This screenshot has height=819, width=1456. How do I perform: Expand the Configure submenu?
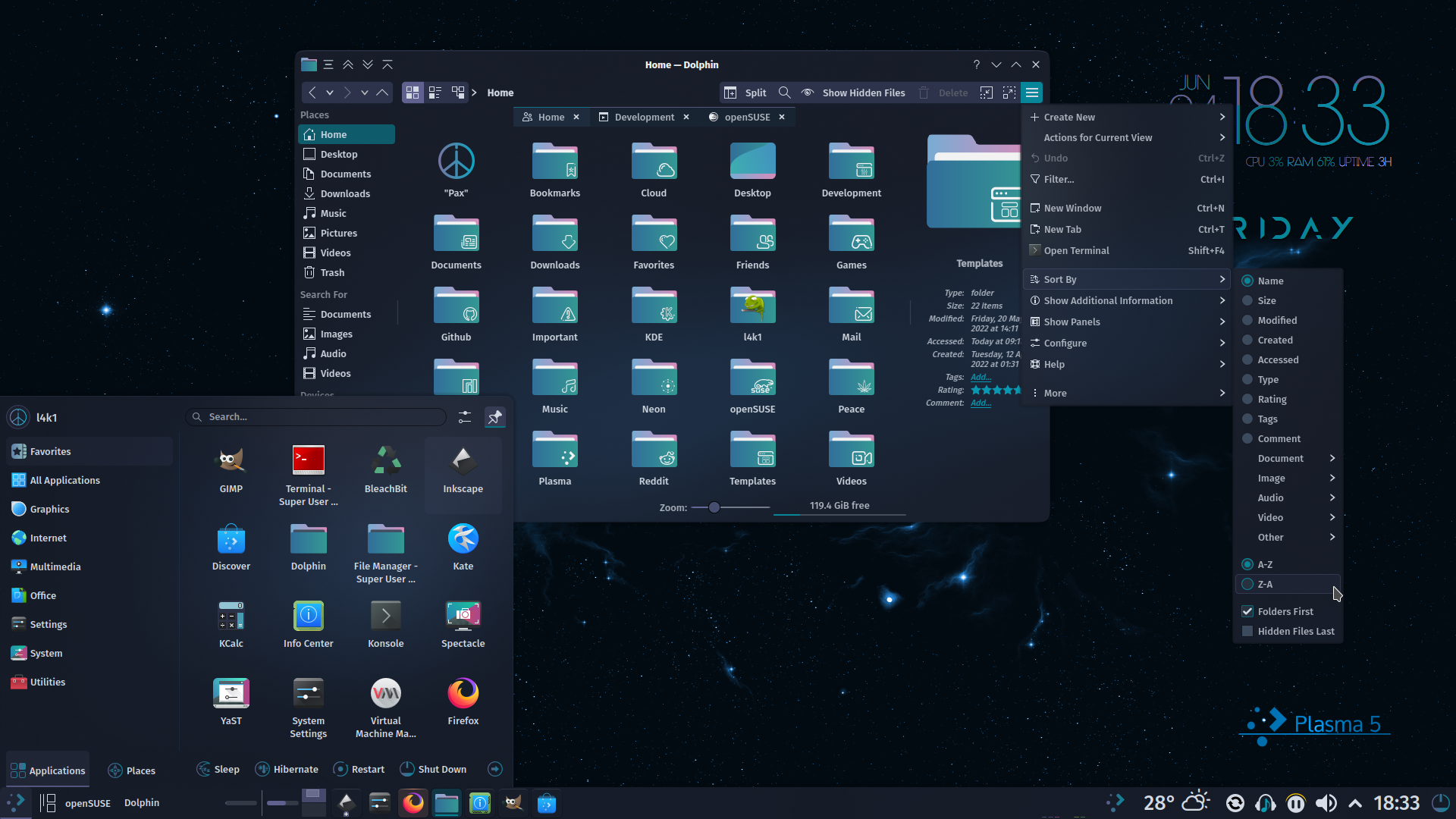click(x=1126, y=343)
